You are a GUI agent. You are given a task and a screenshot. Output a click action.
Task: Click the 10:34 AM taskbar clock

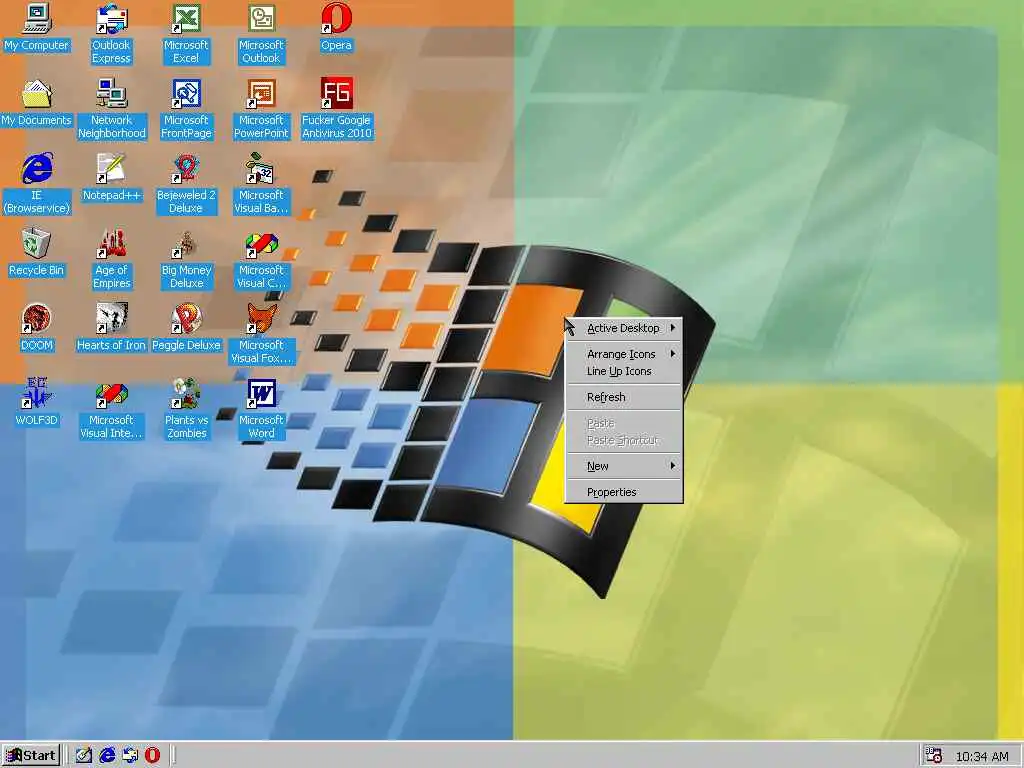coord(982,756)
